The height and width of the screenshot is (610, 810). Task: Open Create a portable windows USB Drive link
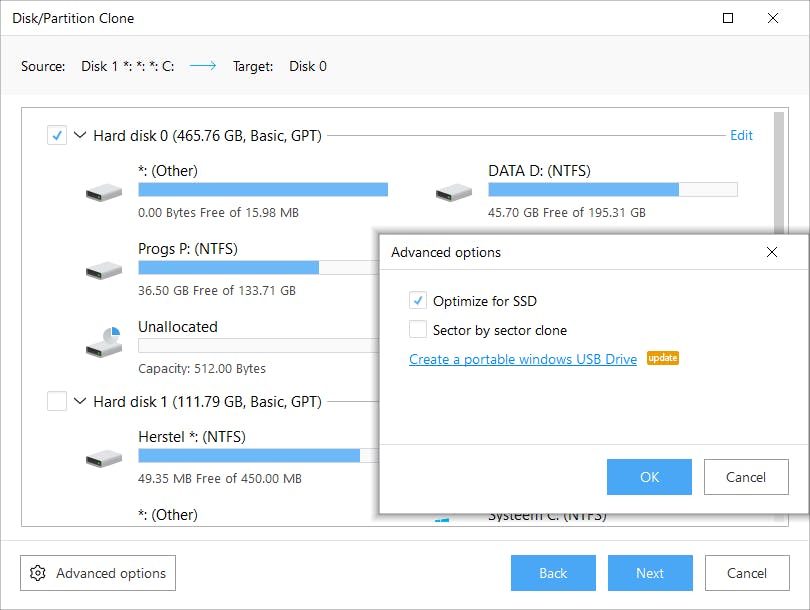(x=523, y=359)
